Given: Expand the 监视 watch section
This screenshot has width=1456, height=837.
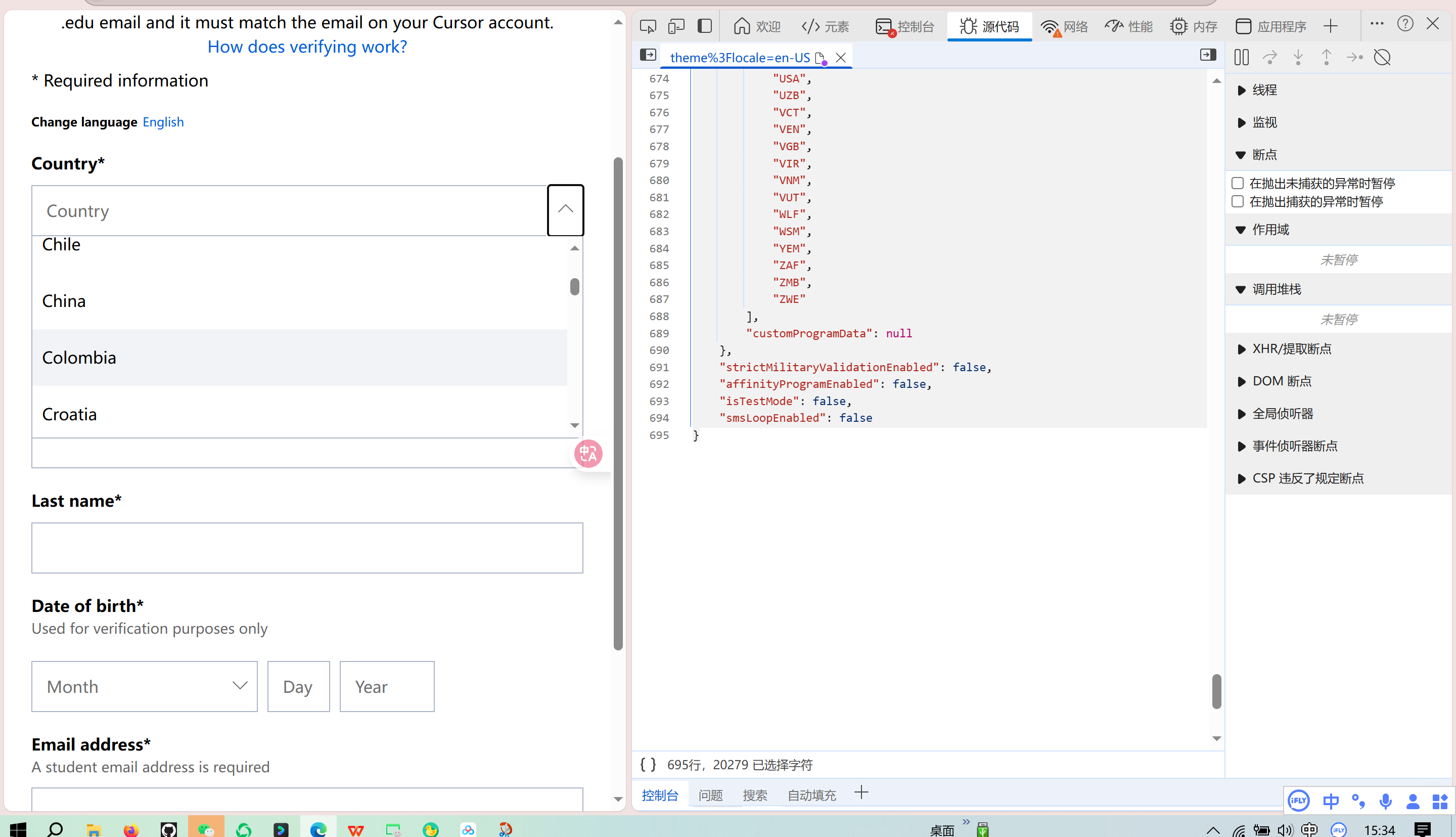Looking at the screenshot, I should pyautogui.click(x=1264, y=122).
